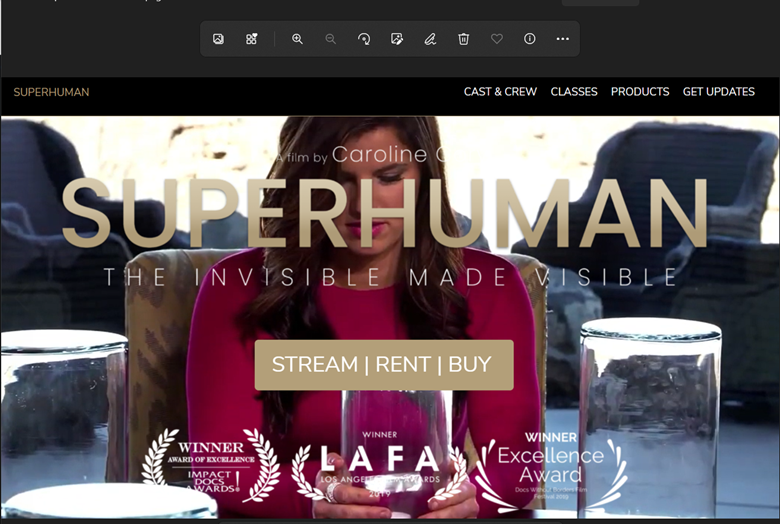Open the edit image tool
Viewport: 780px width, 524px height.
pyautogui.click(x=397, y=39)
